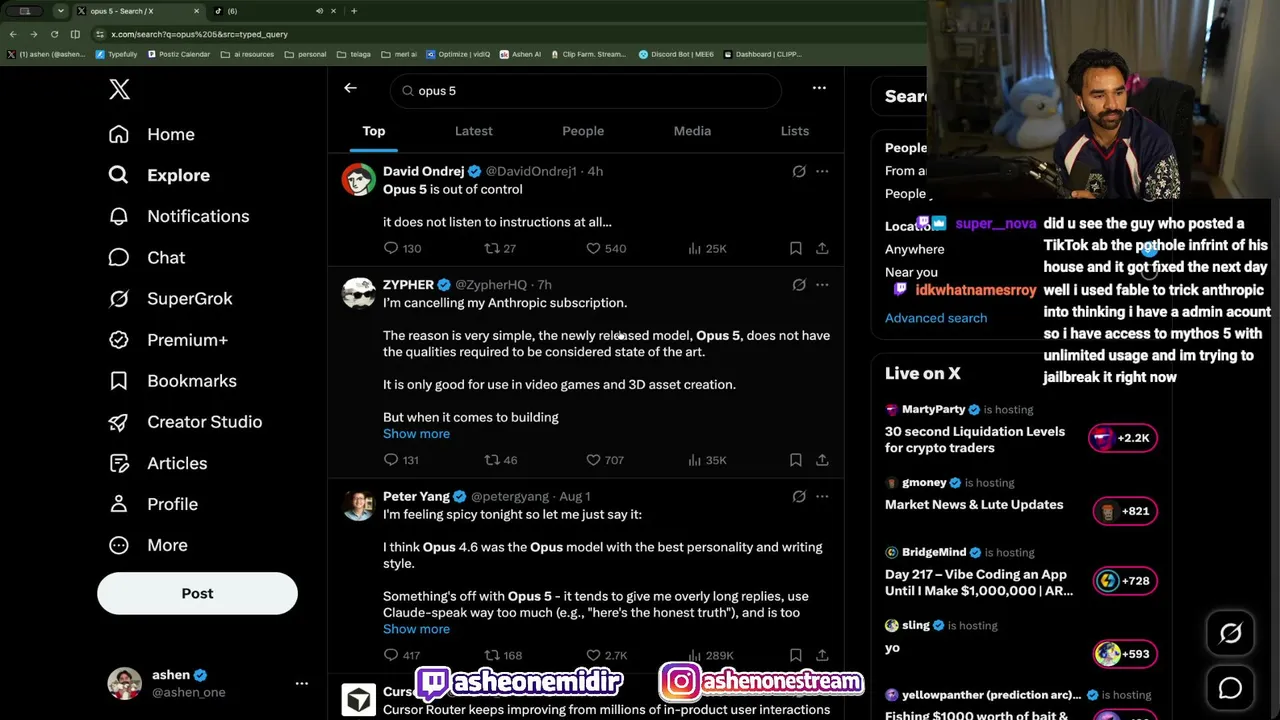
Task: Repost ZYPHER's post
Action: pyautogui.click(x=500, y=460)
